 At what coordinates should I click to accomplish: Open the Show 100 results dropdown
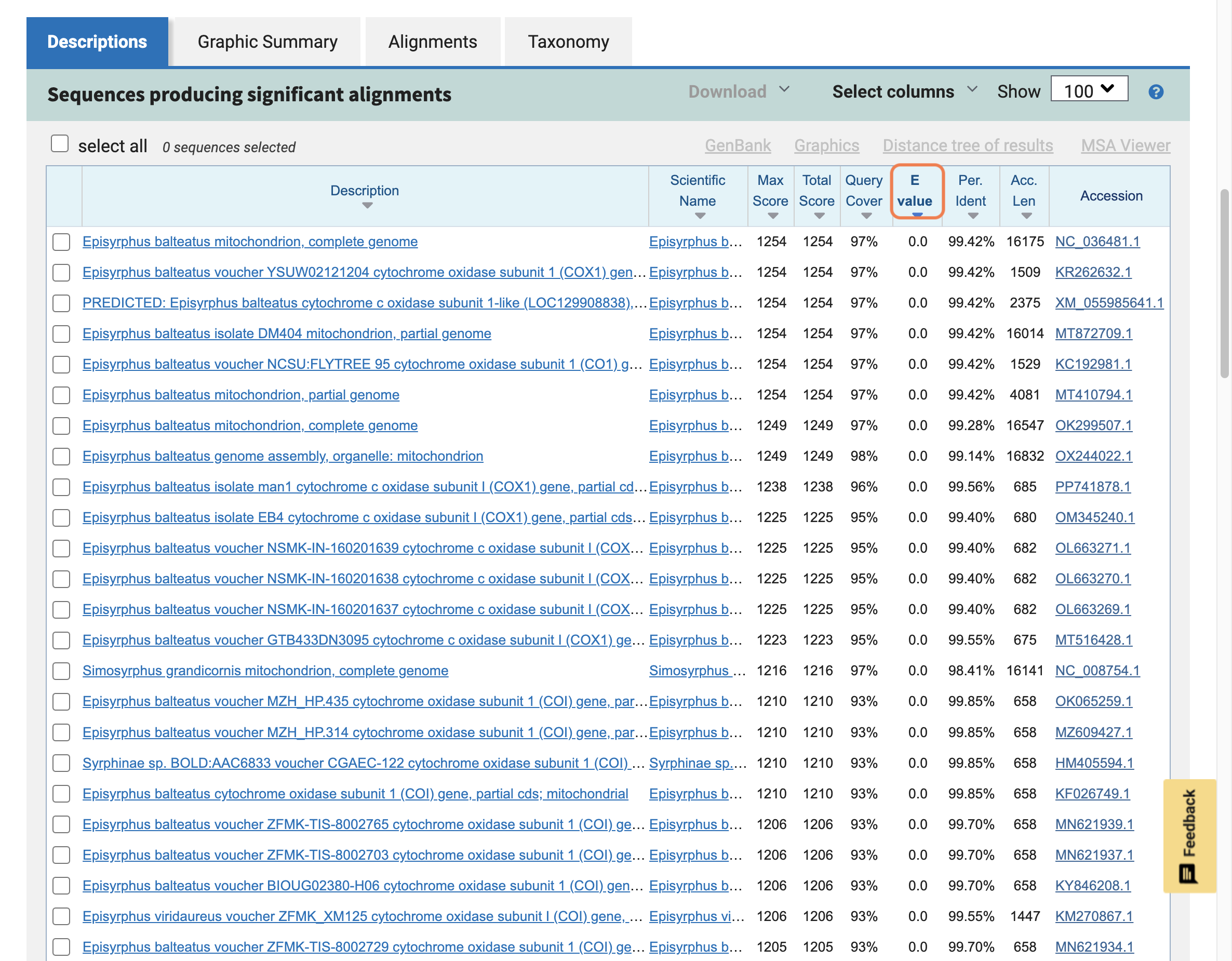(1089, 89)
